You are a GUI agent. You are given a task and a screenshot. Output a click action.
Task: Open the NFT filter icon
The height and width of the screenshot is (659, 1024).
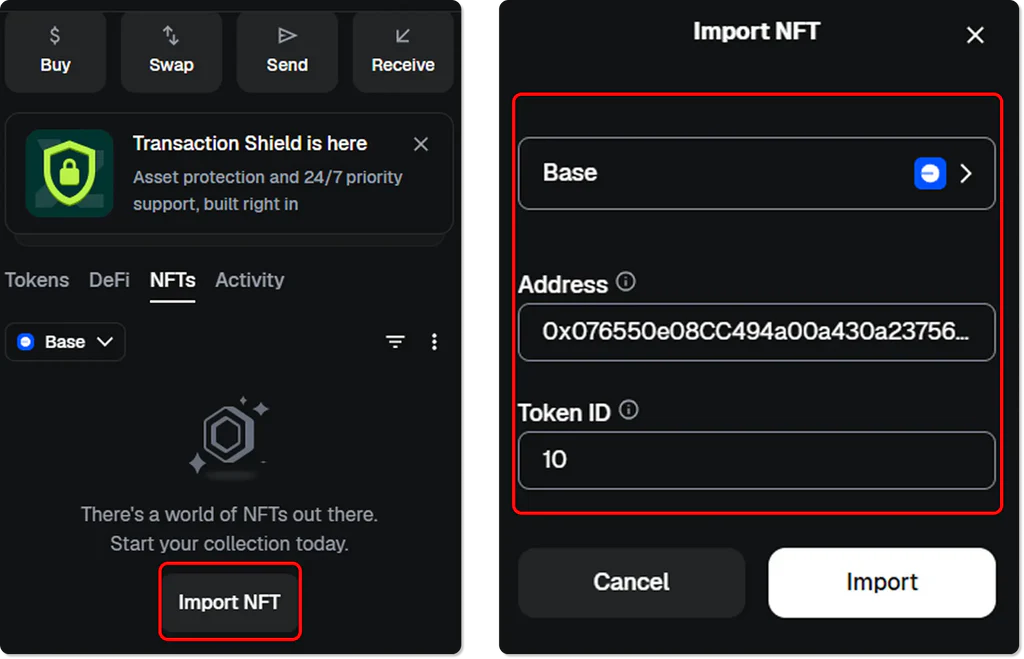(396, 342)
